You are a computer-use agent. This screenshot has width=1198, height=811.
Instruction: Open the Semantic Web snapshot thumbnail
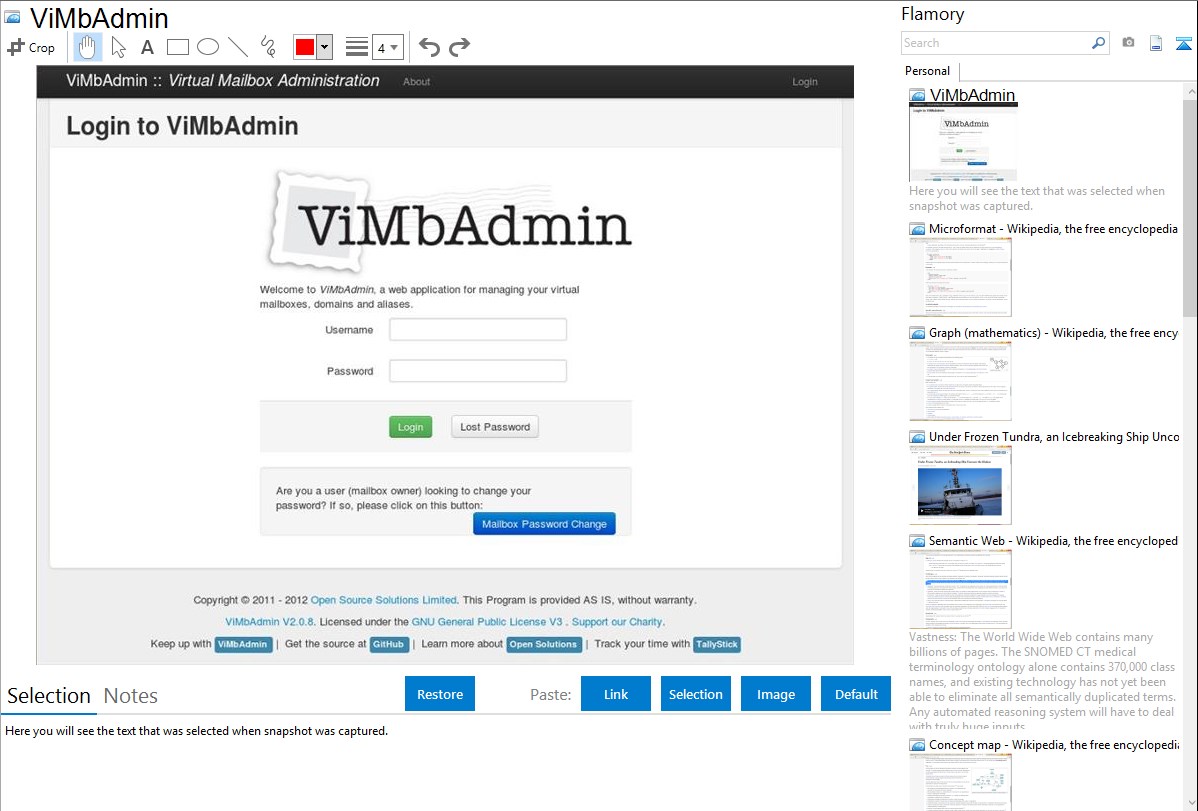tap(960, 589)
